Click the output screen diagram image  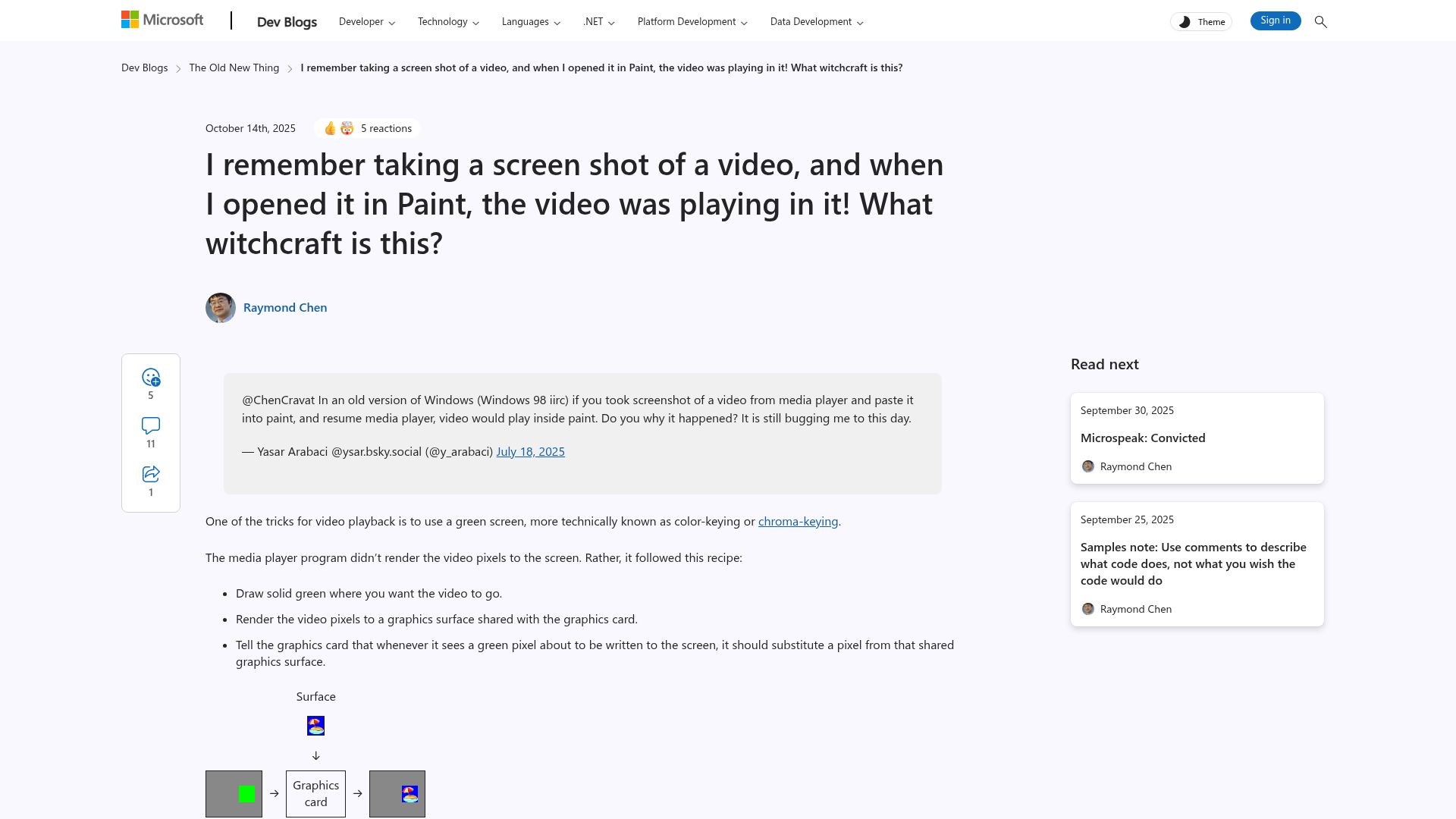click(397, 794)
